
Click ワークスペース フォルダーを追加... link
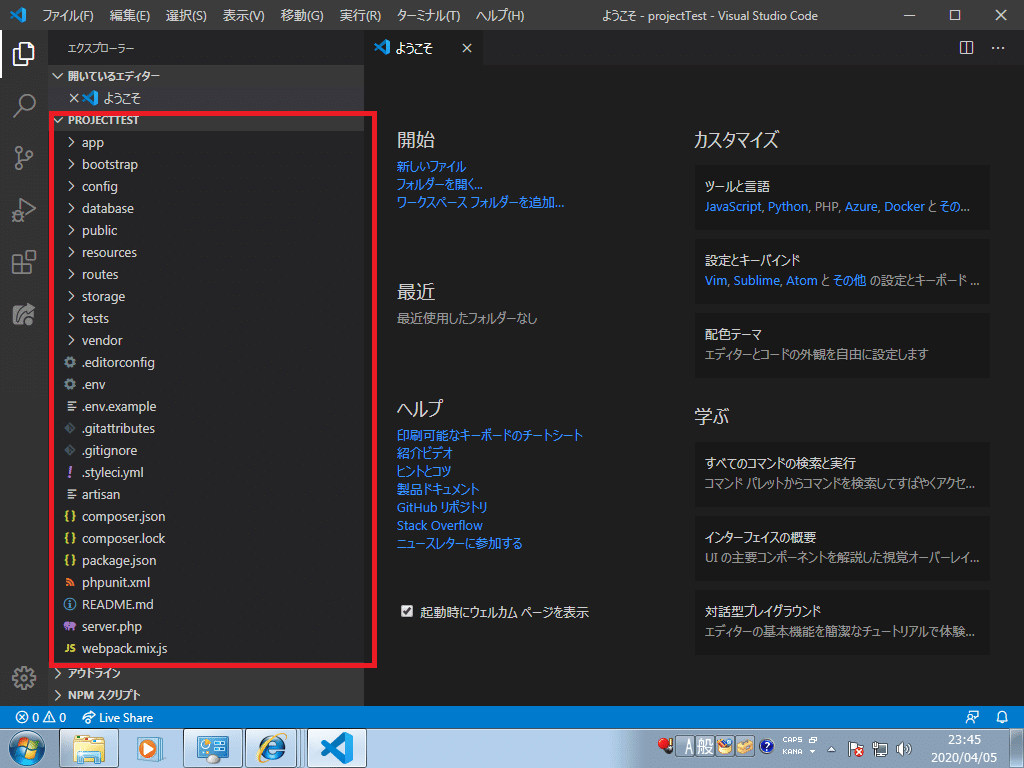point(480,202)
